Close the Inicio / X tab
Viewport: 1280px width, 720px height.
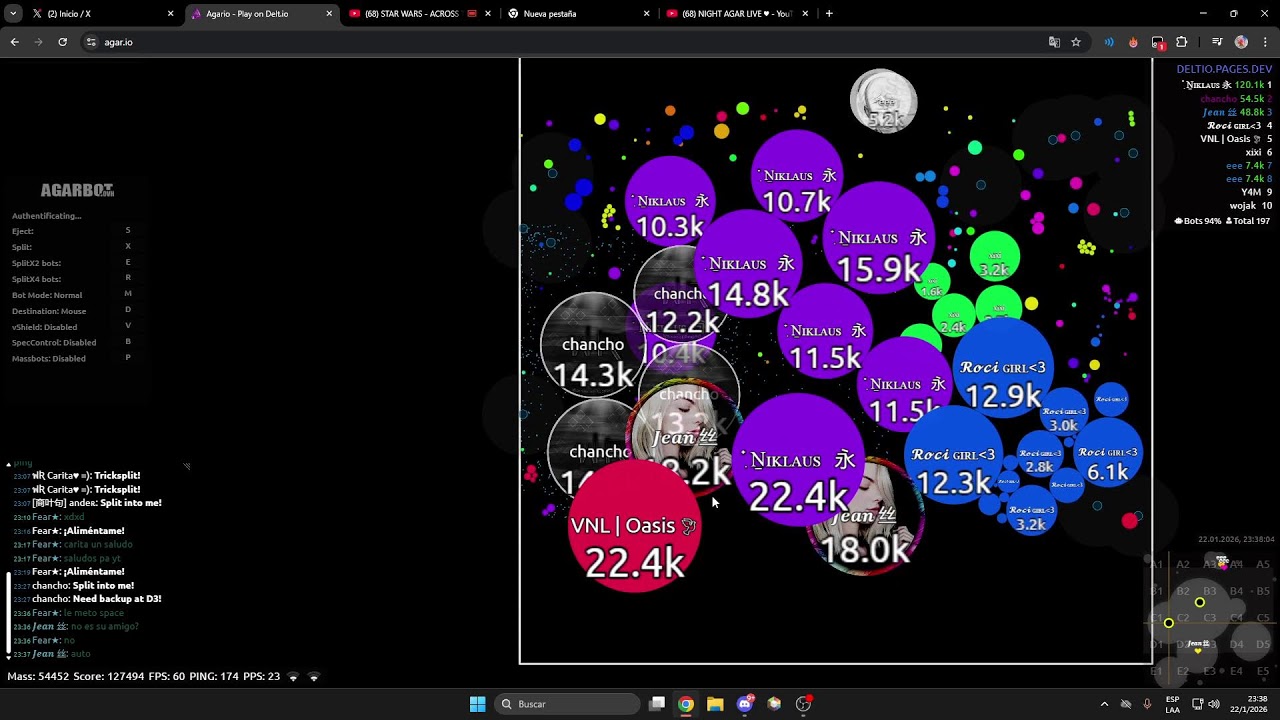pyautogui.click(x=170, y=14)
